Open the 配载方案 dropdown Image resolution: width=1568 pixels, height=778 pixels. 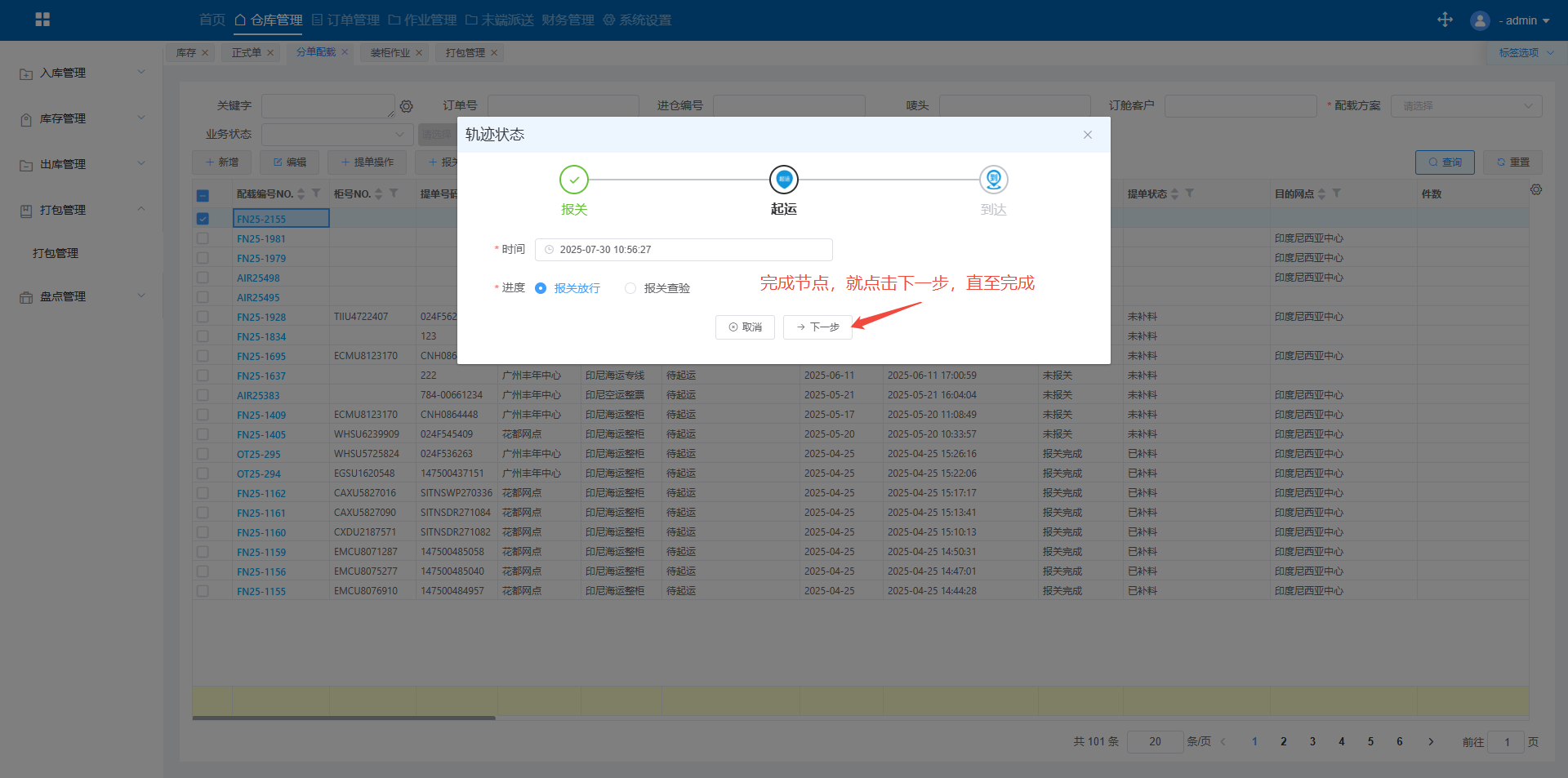click(1466, 106)
